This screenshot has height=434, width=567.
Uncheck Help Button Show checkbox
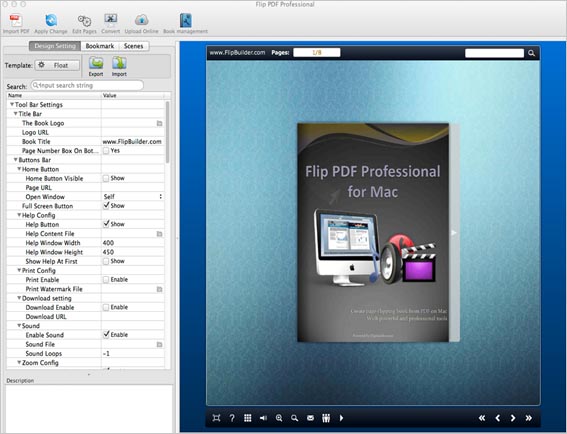tap(106, 224)
